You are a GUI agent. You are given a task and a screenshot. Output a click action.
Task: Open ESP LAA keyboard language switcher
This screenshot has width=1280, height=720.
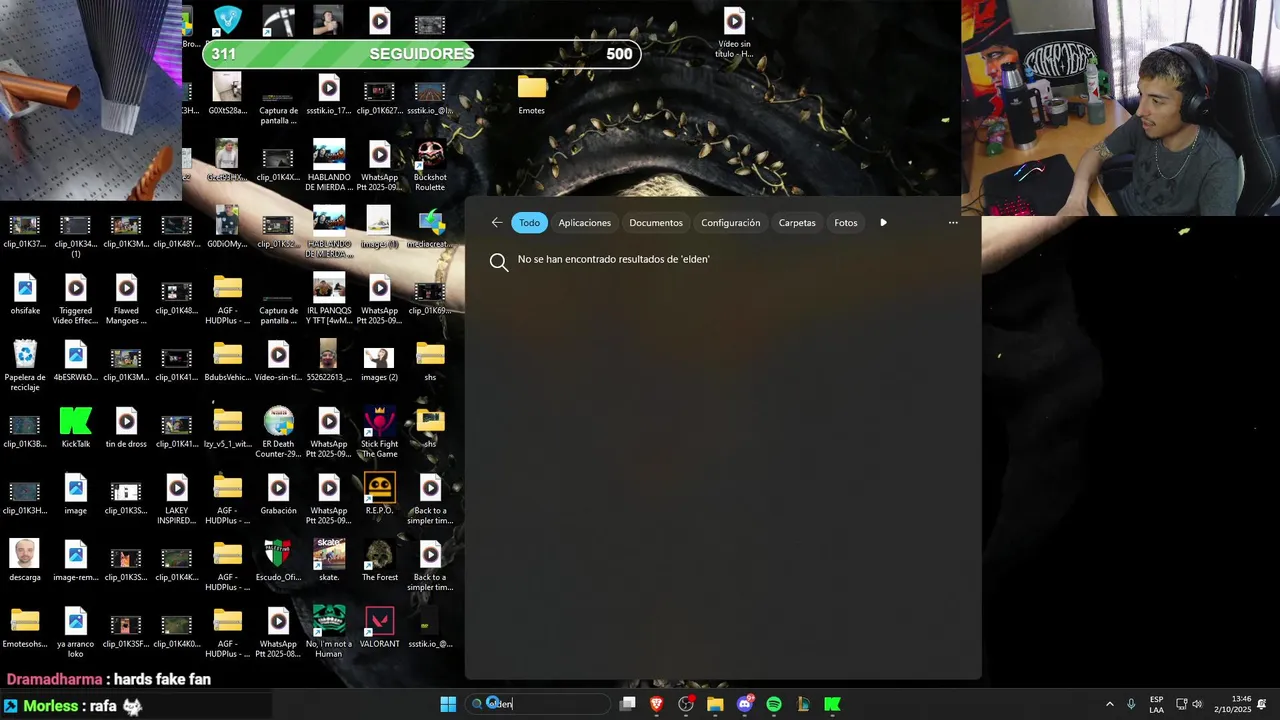(1156, 704)
